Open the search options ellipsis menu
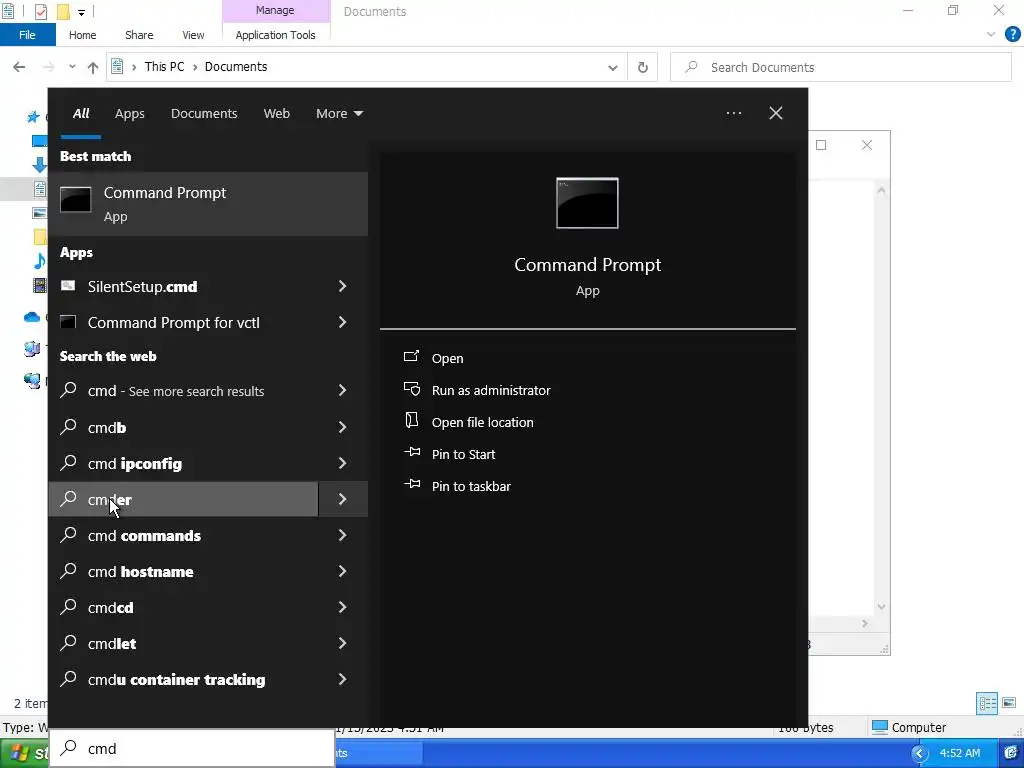The width and height of the screenshot is (1024, 768). pyautogui.click(x=733, y=113)
